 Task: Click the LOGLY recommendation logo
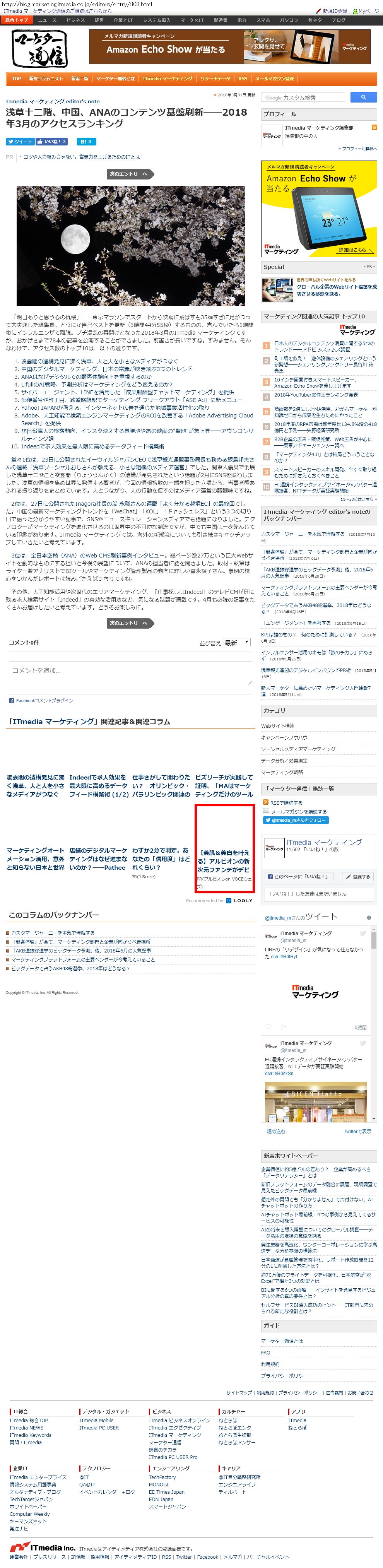click(x=239, y=900)
